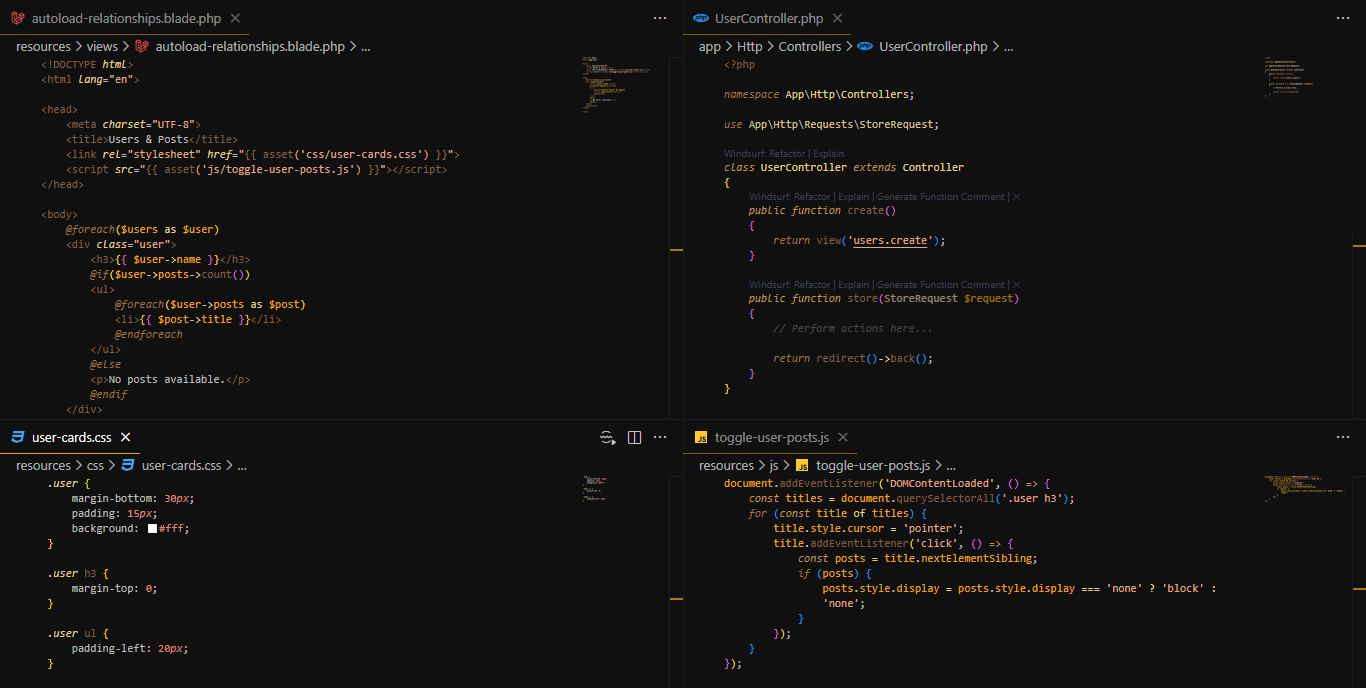The width and height of the screenshot is (1366, 688).
Task: Click JS icon in toggle-user-posts.js breadcrumb
Action: [802, 465]
